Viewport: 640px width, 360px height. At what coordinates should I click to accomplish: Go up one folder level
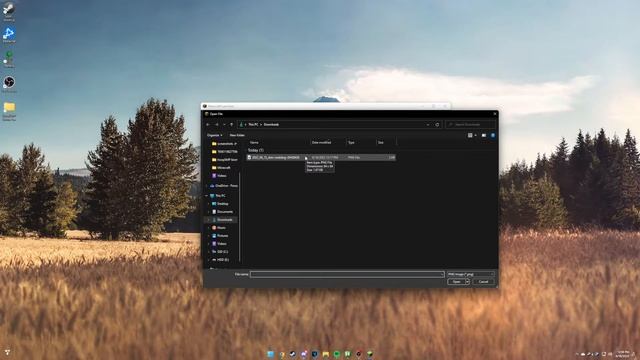231,124
